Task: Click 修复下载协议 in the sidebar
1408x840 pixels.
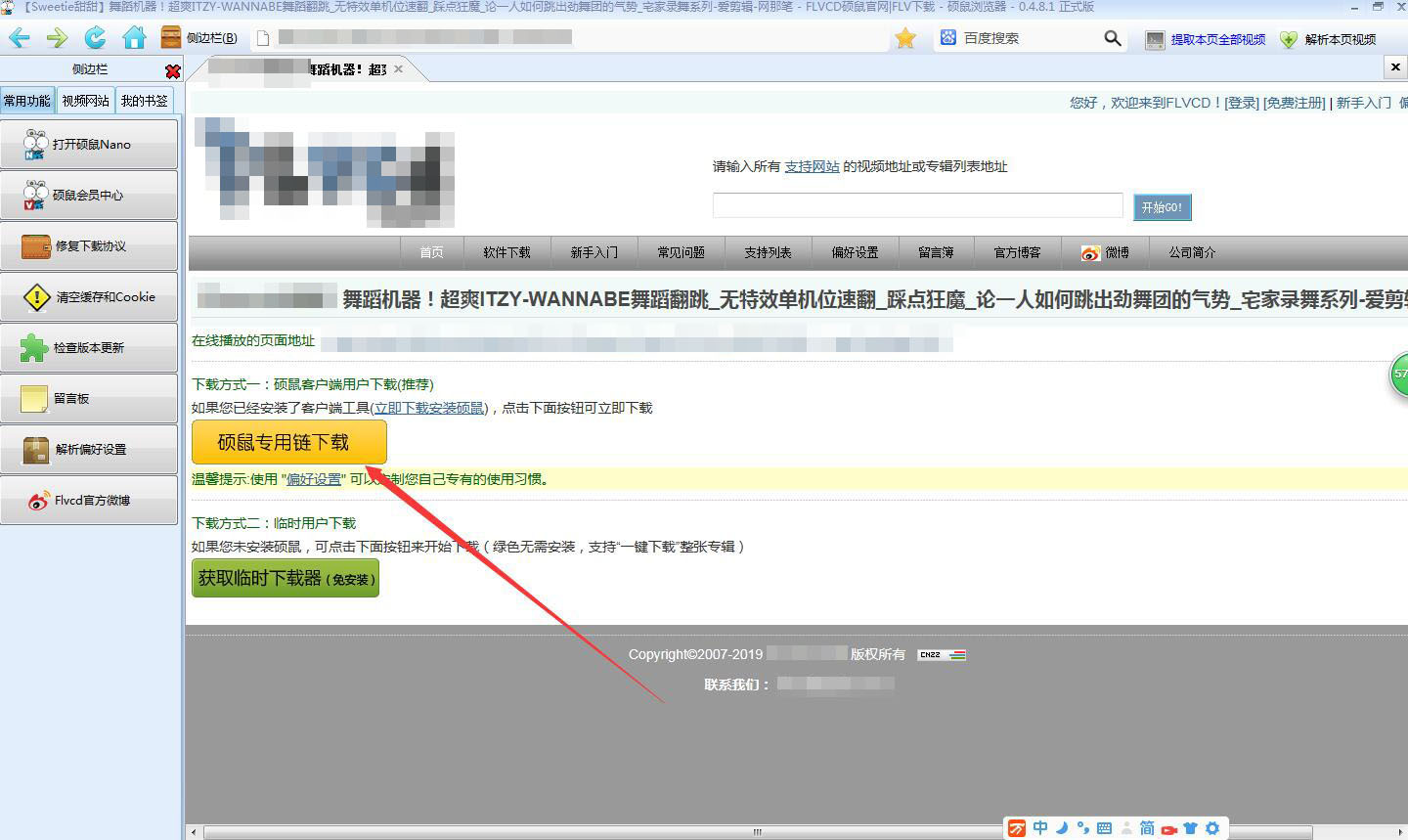Action: pos(89,245)
